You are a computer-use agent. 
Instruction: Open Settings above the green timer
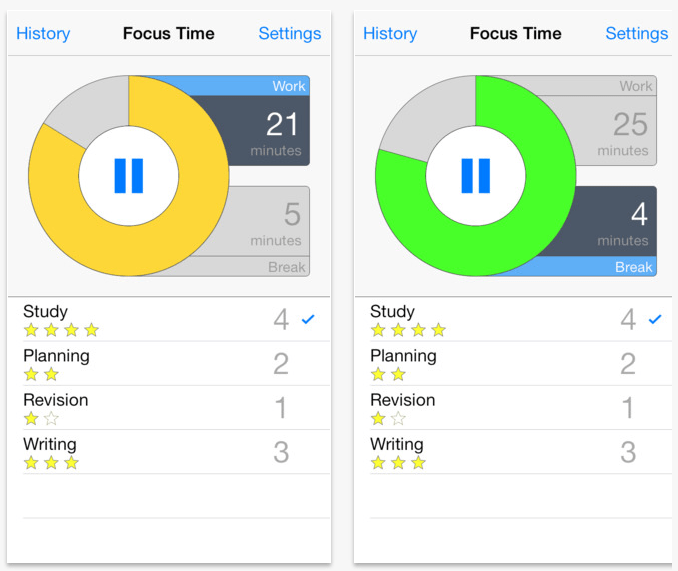[636, 33]
